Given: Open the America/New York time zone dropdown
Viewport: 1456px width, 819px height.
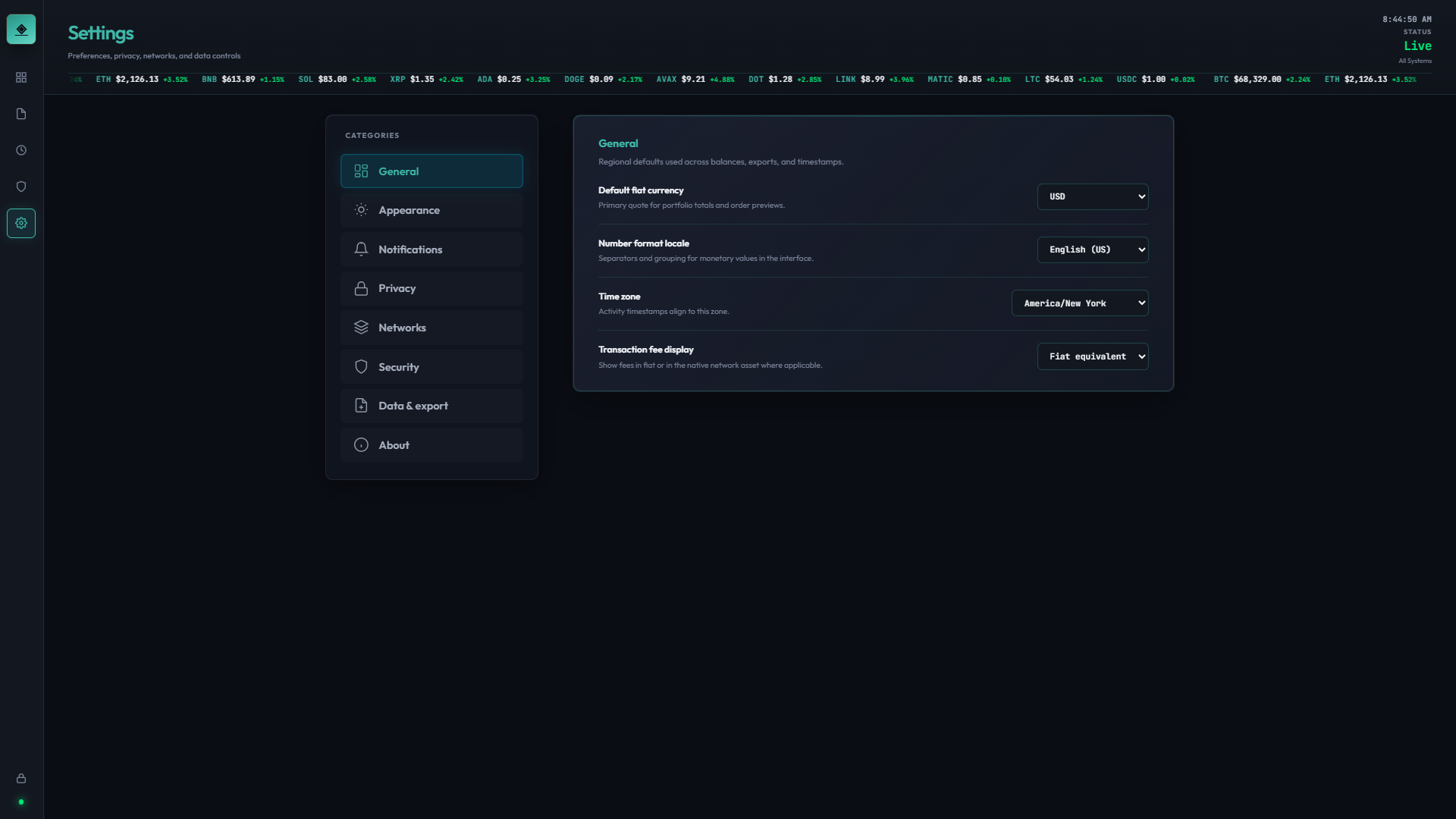Looking at the screenshot, I should (x=1079, y=303).
